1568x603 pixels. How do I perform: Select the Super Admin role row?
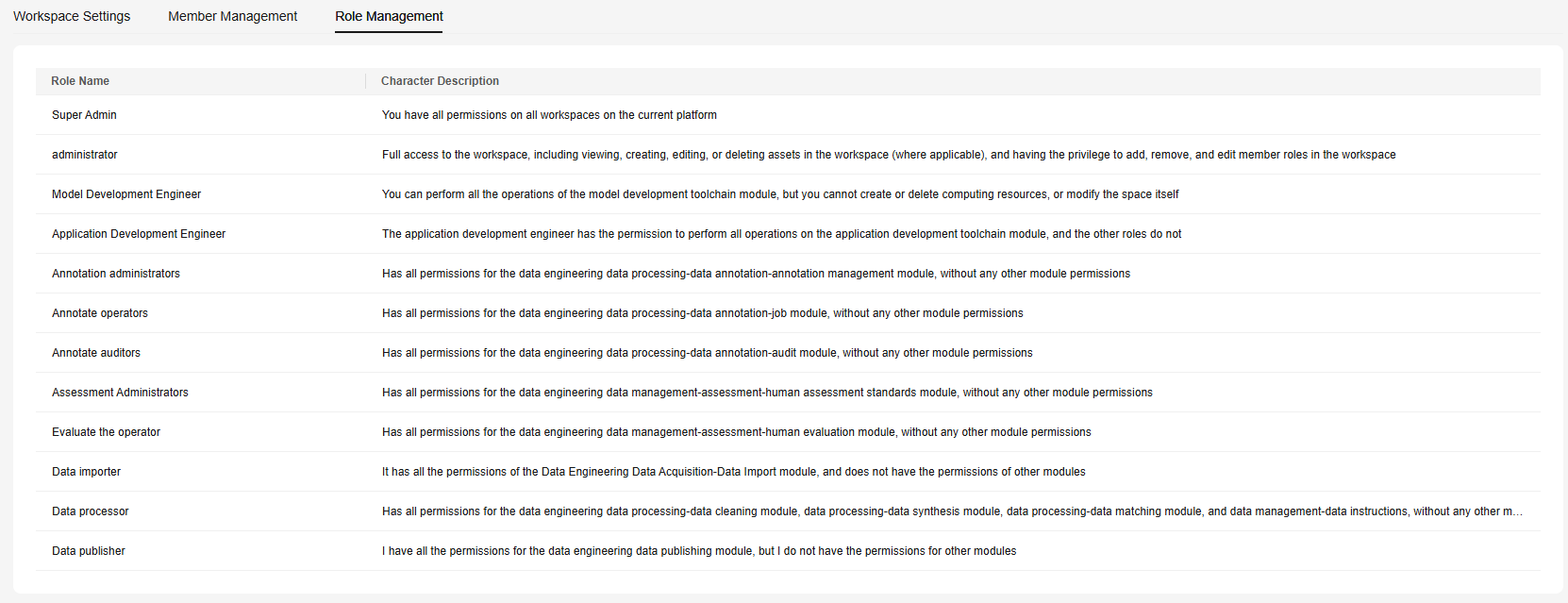click(x=84, y=115)
